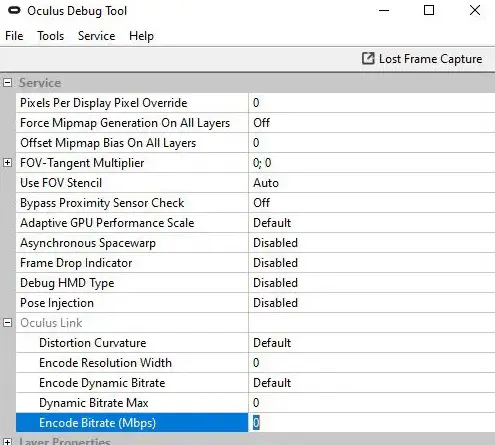Image resolution: width=495 pixels, height=445 pixels.
Task: Select Use FOV Stencil row
Action: pyautogui.click(x=132, y=183)
